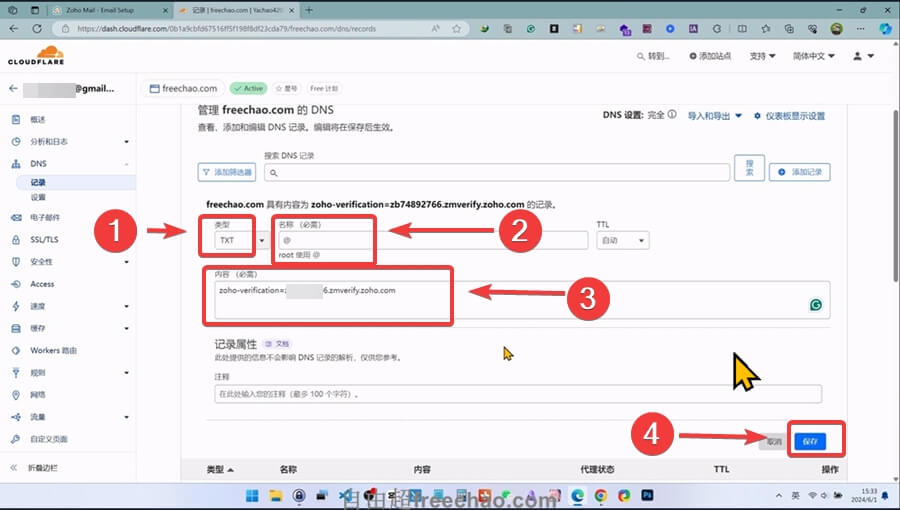The width and height of the screenshot is (900, 510).
Task: Open the 支持 dropdown
Action: tap(762, 56)
